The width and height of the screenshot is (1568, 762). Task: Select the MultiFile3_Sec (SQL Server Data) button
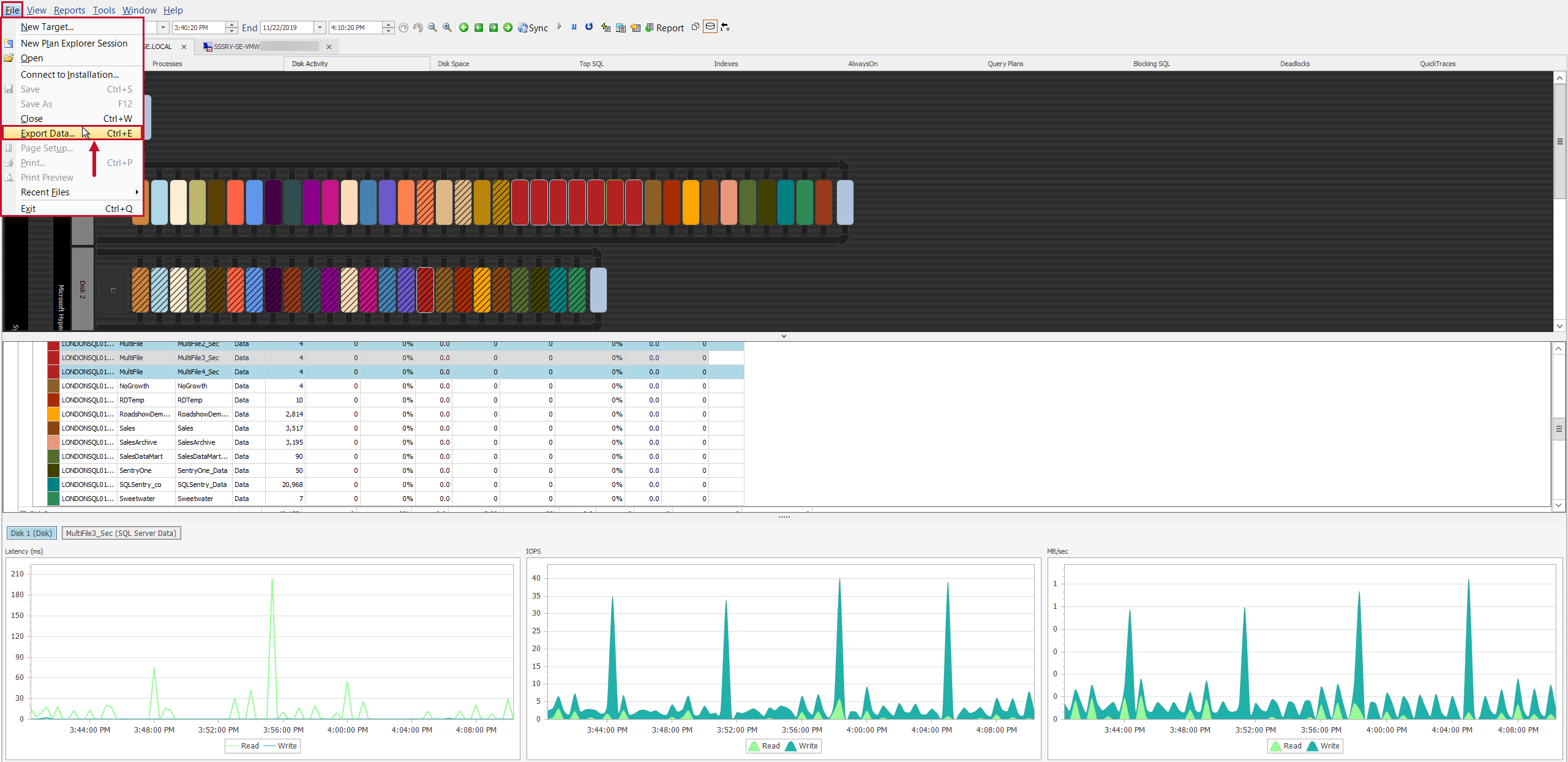pyautogui.click(x=121, y=533)
